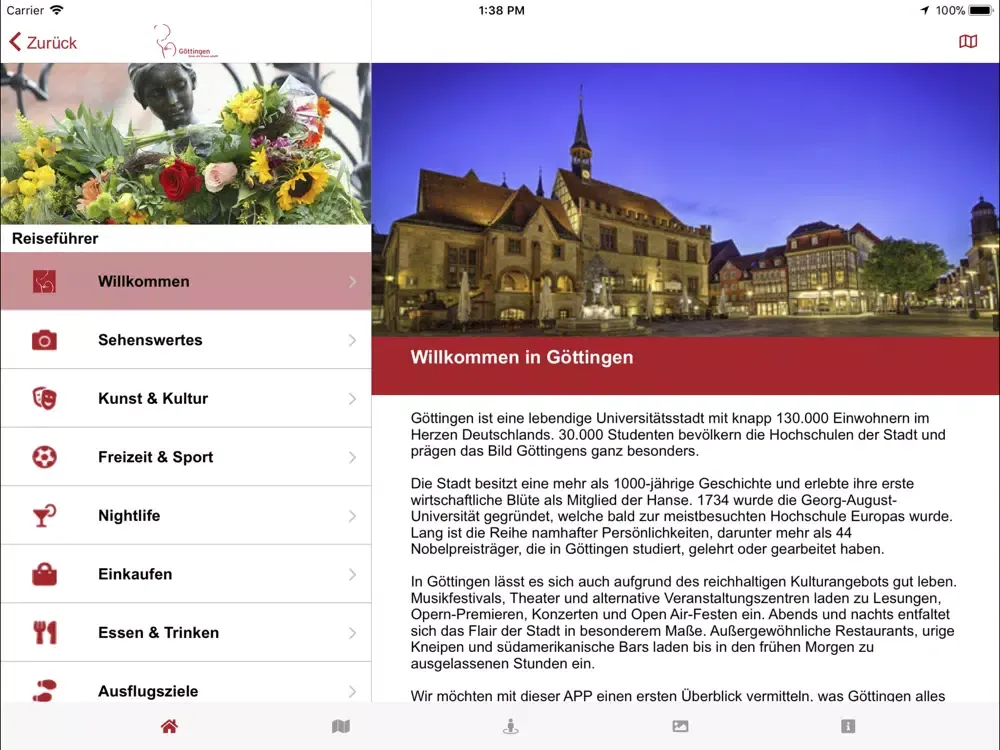
Task: Open the image gallery tab in bottom bar
Action: (x=680, y=726)
